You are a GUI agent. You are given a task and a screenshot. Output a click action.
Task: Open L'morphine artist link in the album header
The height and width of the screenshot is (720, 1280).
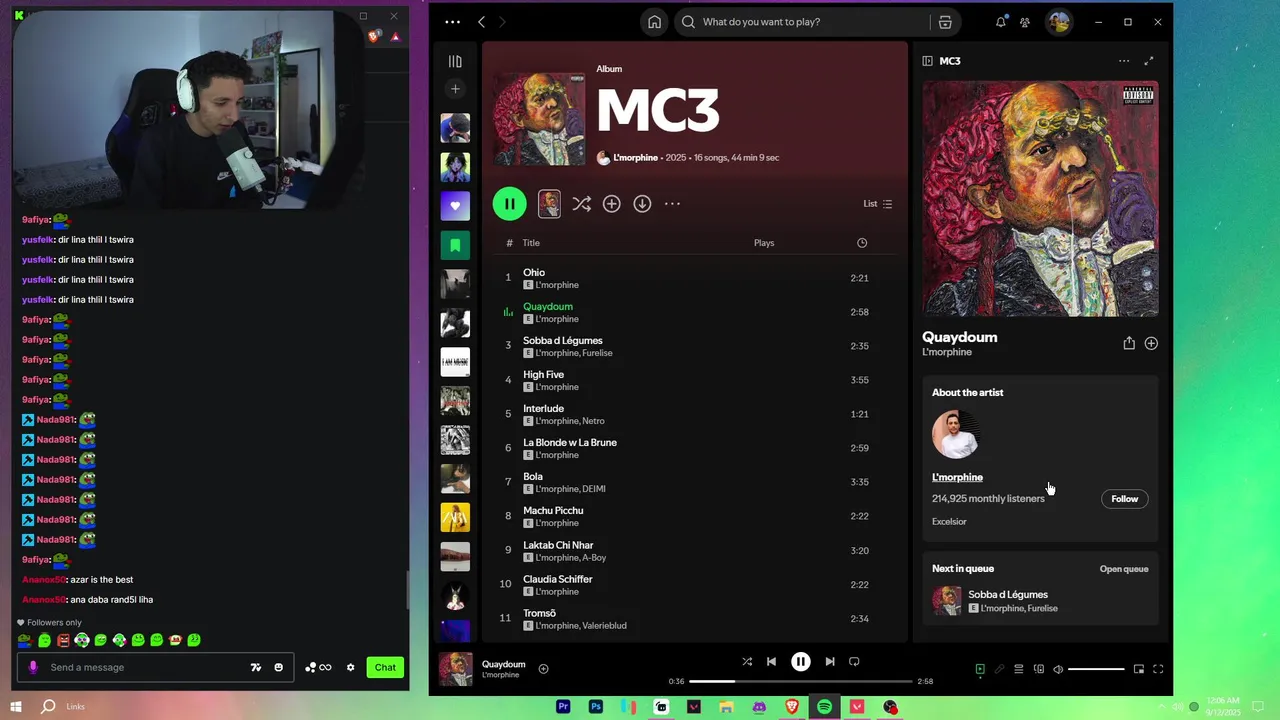click(x=636, y=158)
